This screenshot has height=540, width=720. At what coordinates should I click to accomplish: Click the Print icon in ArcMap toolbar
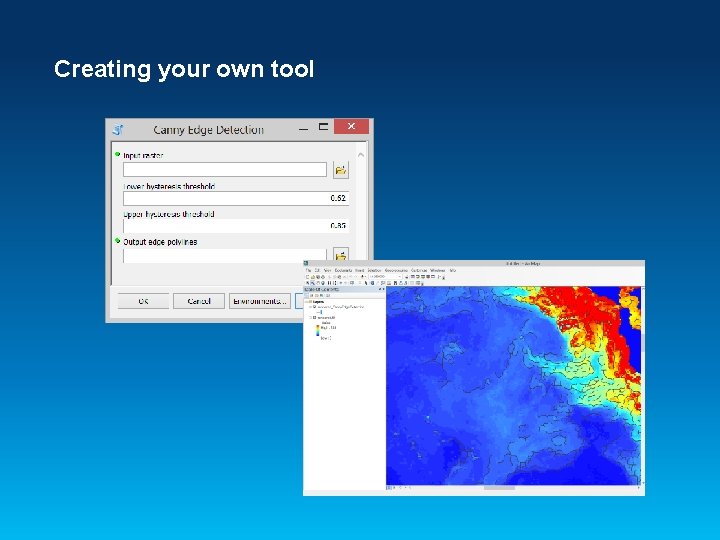(323, 277)
